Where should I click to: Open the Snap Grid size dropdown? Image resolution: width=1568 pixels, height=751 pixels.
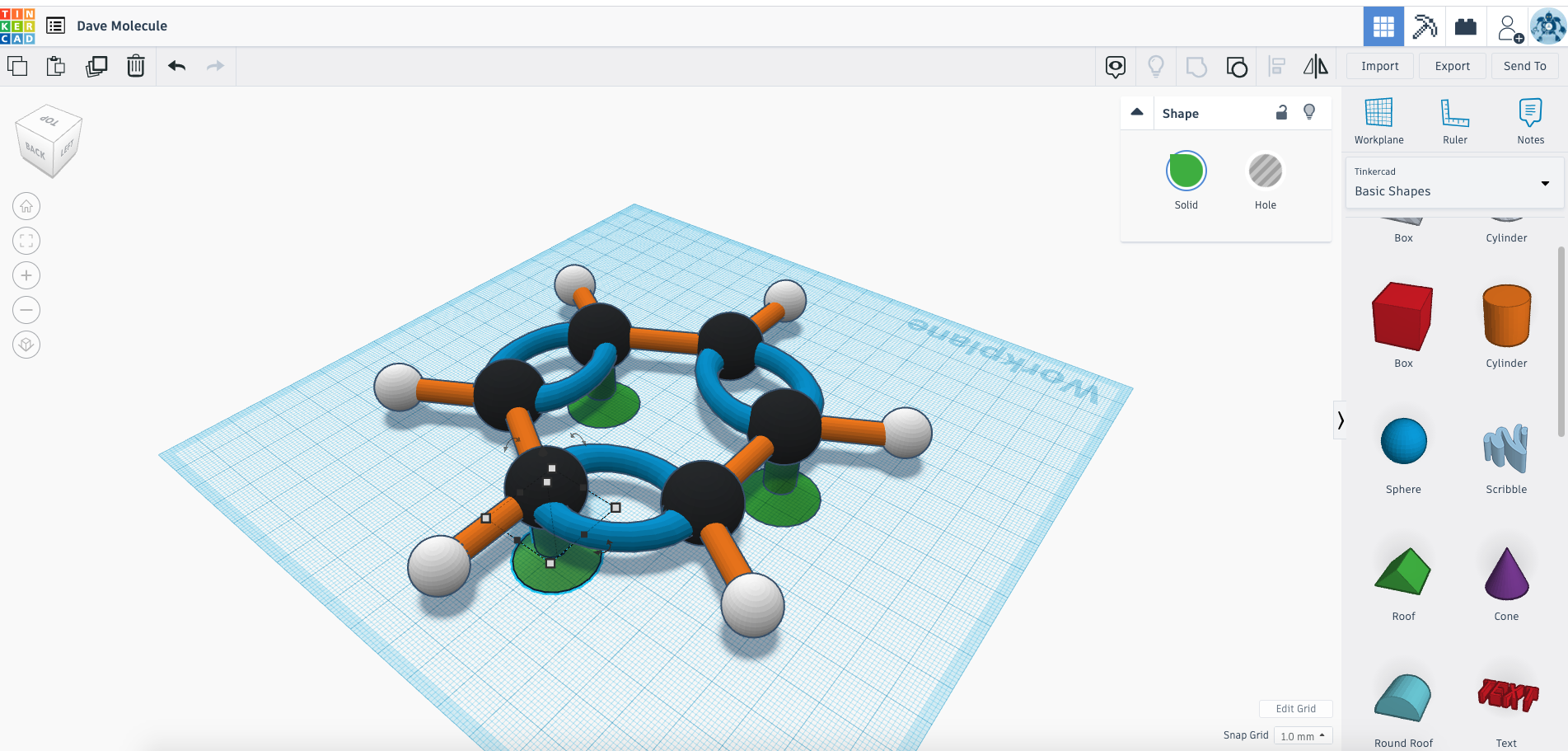(1303, 736)
